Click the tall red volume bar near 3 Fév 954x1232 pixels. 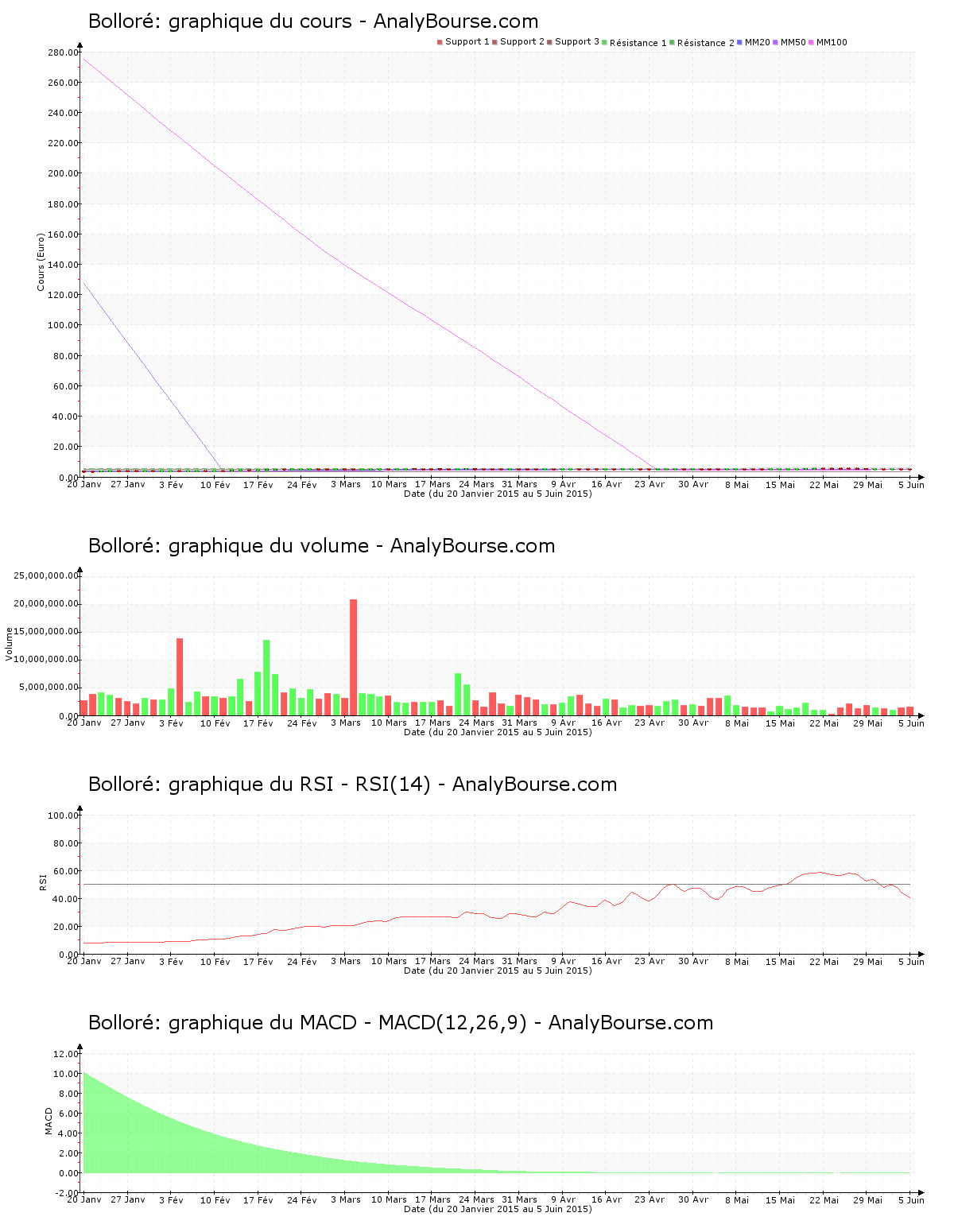pos(180,677)
